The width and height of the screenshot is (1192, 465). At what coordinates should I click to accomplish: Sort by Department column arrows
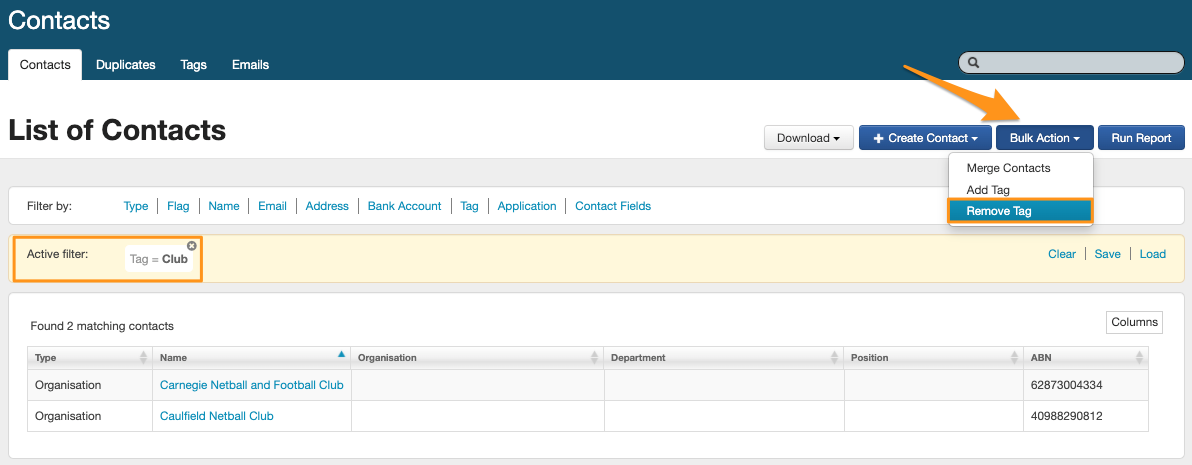836,358
